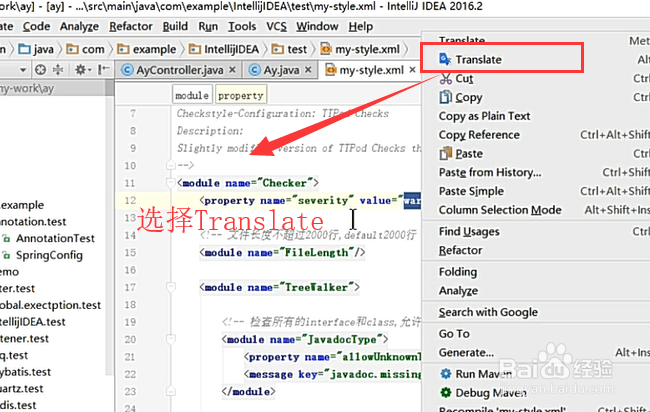This screenshot has width=650, height=412.
Task: Select SpringConfig in project tree
Action: click(49, 256)
